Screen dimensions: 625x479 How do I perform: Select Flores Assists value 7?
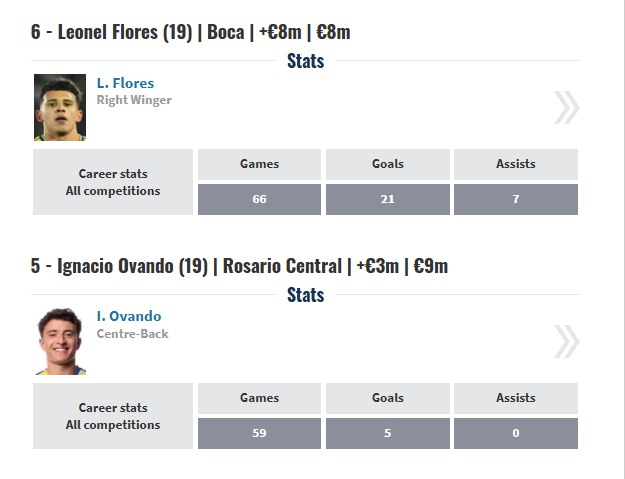coord(516,199)
